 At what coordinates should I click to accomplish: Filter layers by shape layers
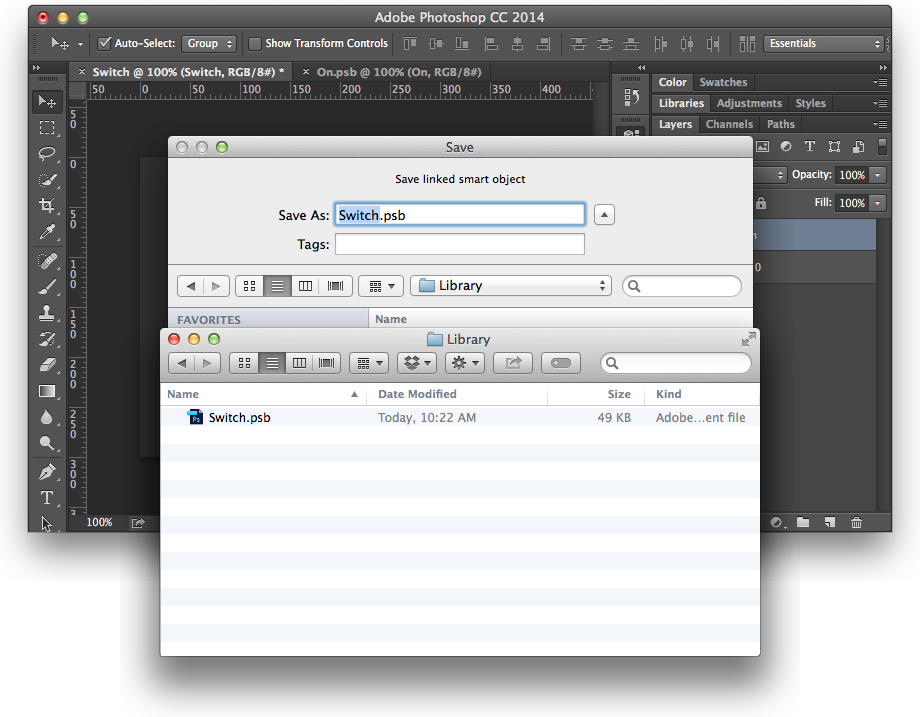(x=834, y=147)
